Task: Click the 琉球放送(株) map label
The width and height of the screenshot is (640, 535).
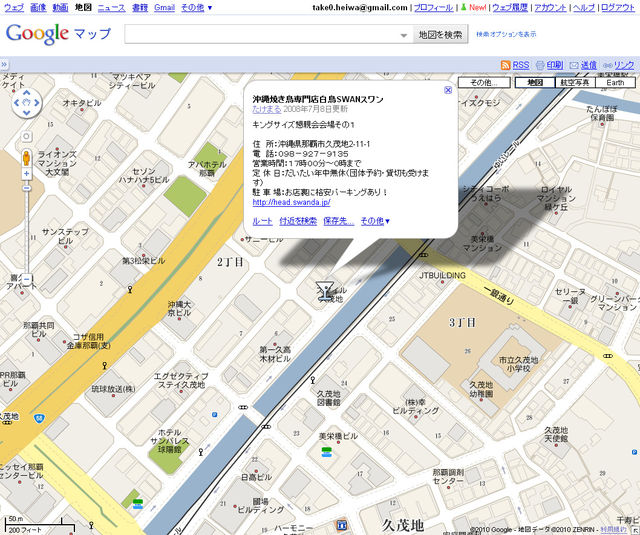Action: (113, 389)
